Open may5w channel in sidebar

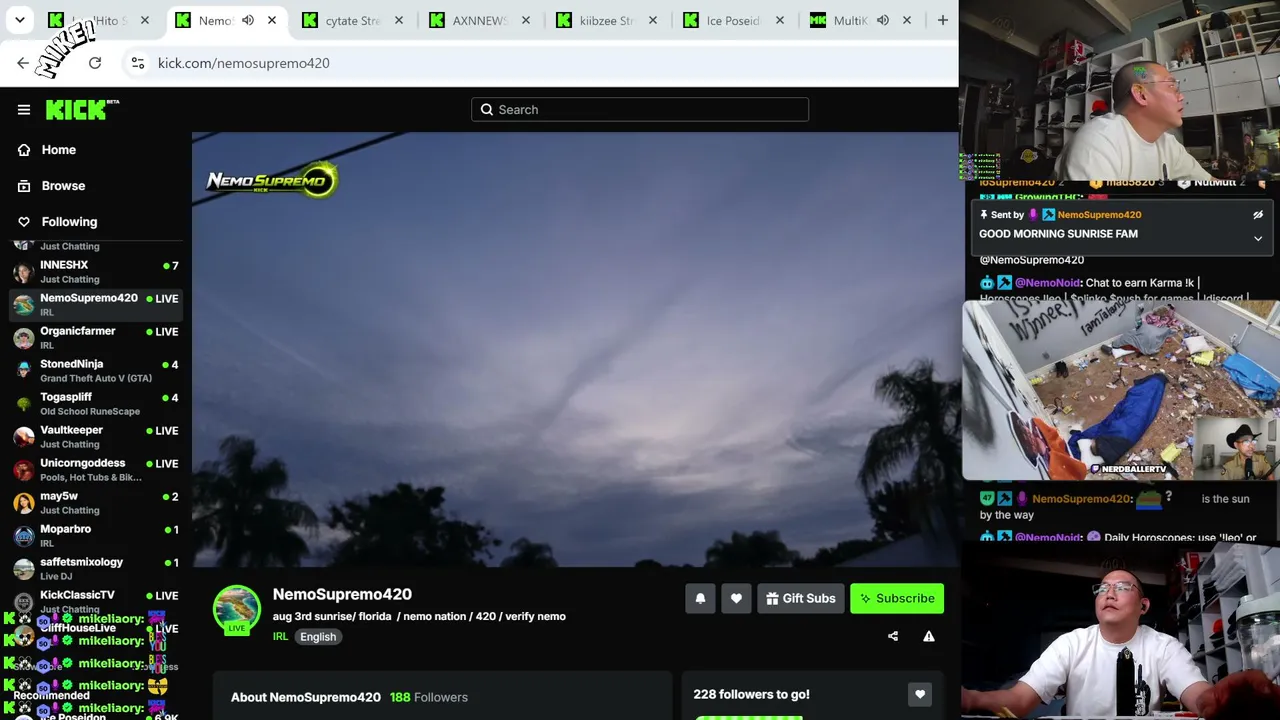tap(96, 502)
